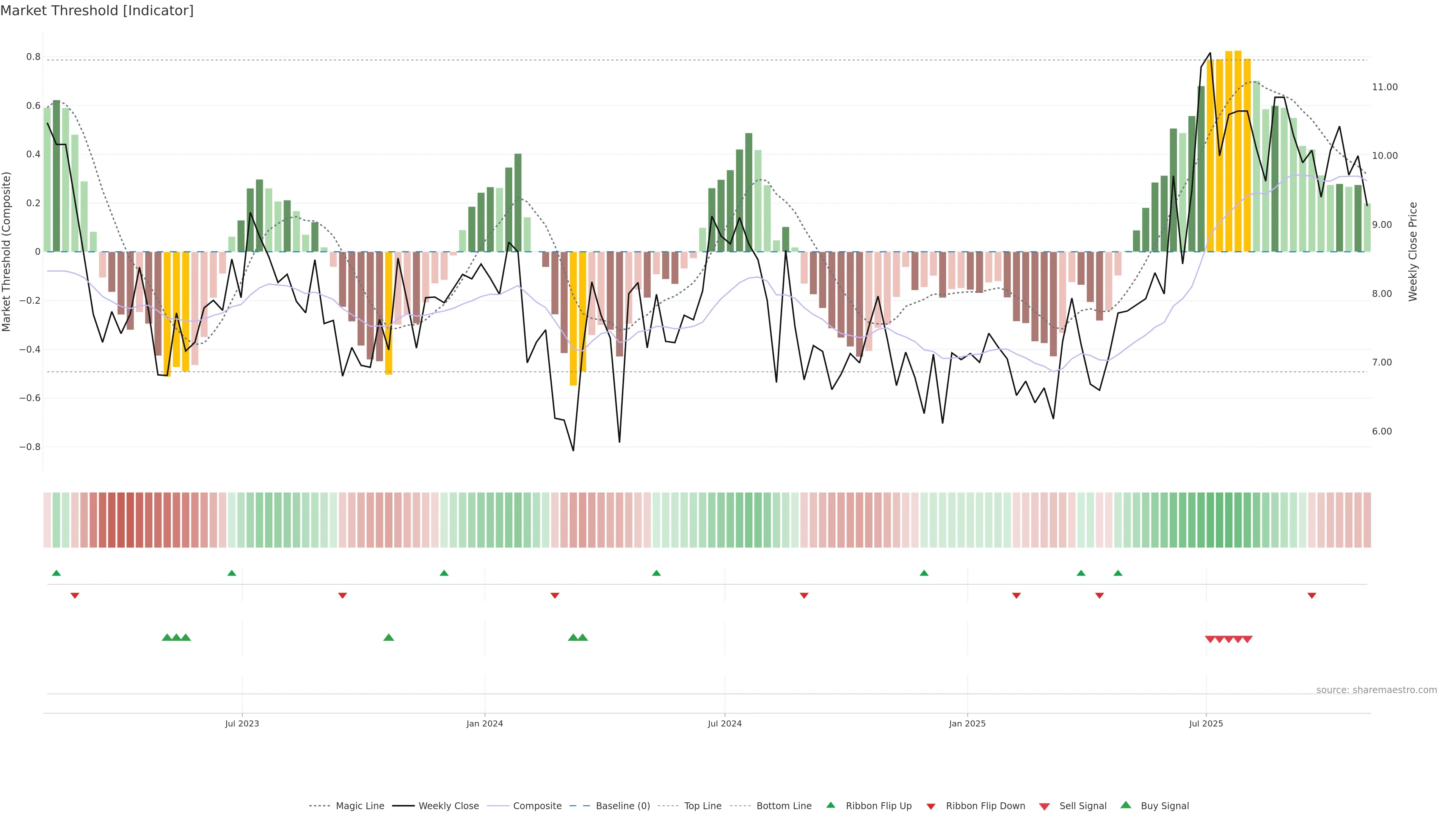The image size is (1456, 819).
Task: Toggle the Composite legend entry
Action: (x=537, y=806)
